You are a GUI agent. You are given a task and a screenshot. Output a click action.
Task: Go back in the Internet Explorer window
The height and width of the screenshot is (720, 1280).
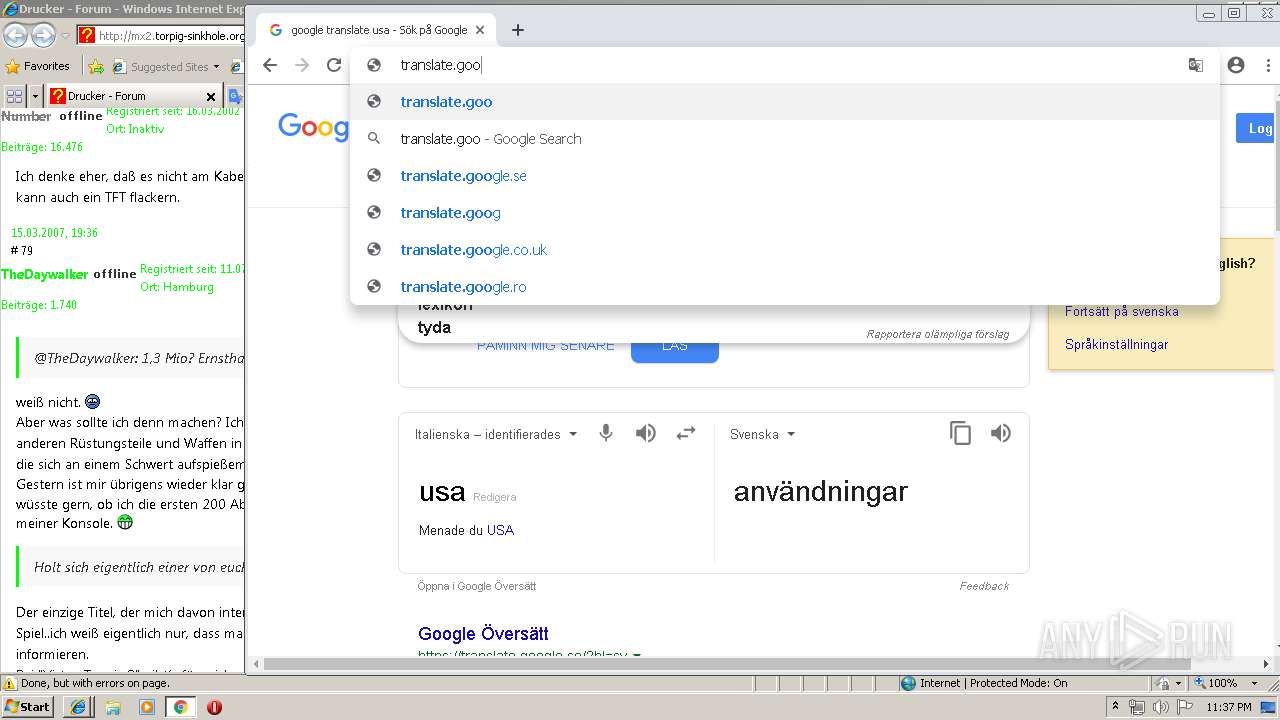coord(15,36)
